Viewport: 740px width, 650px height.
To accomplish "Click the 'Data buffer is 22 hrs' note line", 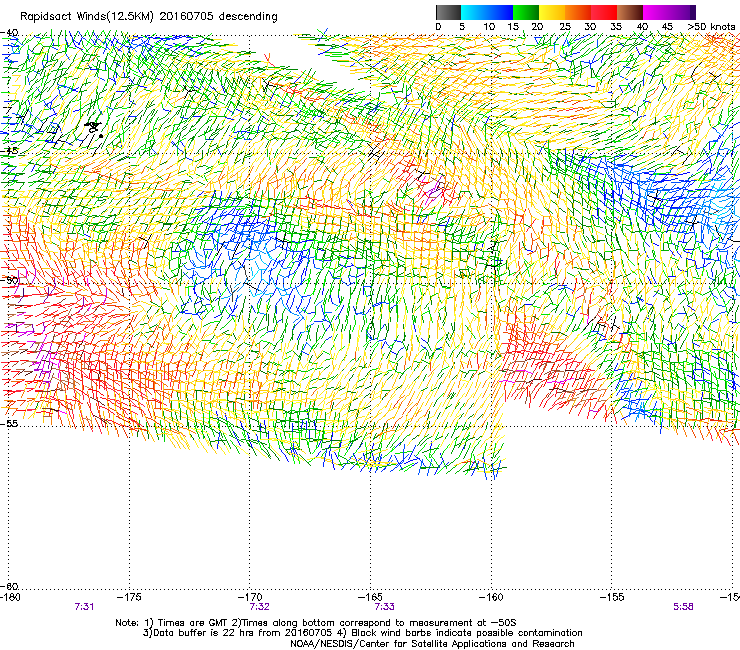I will [x=362, y=633].
